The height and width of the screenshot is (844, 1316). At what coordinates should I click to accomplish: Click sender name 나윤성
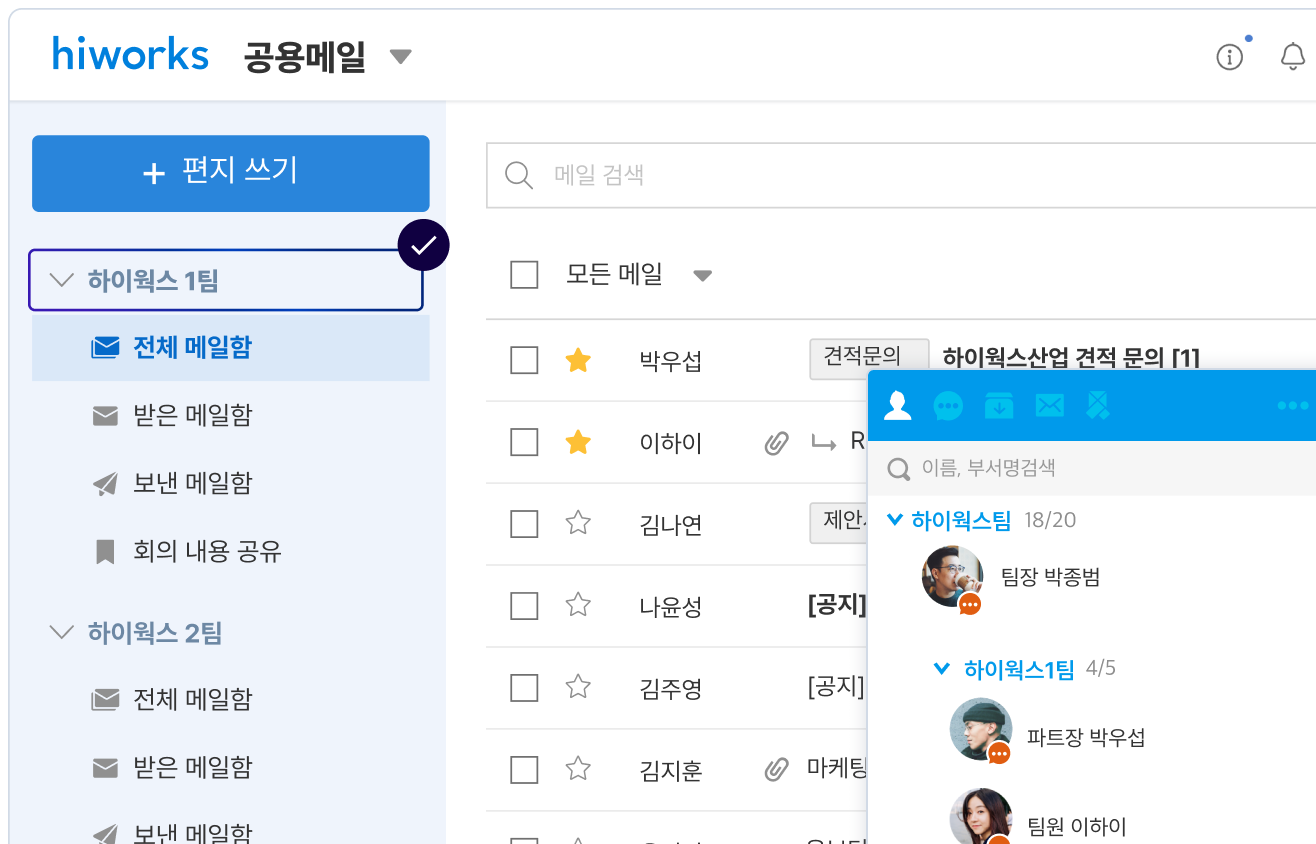[x=671, y=606]
